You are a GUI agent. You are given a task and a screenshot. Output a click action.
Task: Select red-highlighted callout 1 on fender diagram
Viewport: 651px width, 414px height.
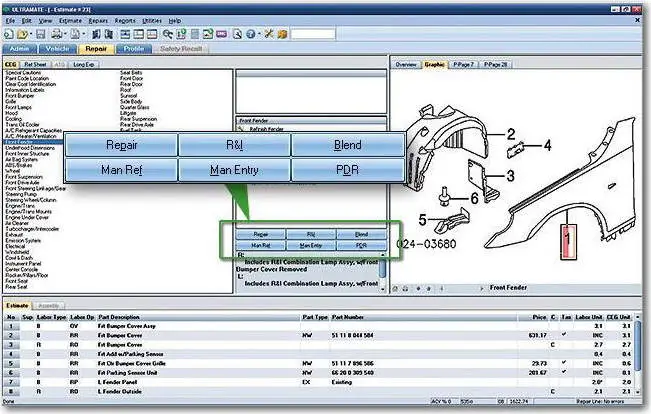pyautogui.click(x=568, y=242)
